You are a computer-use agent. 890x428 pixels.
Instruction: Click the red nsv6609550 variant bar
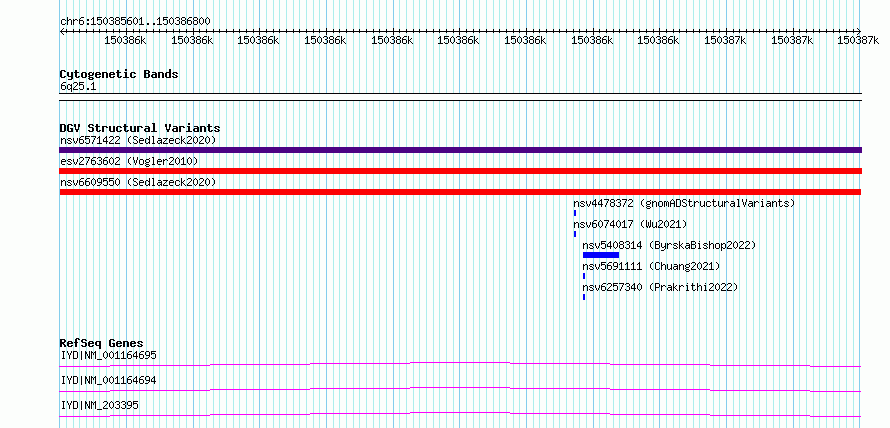point(460,192)
